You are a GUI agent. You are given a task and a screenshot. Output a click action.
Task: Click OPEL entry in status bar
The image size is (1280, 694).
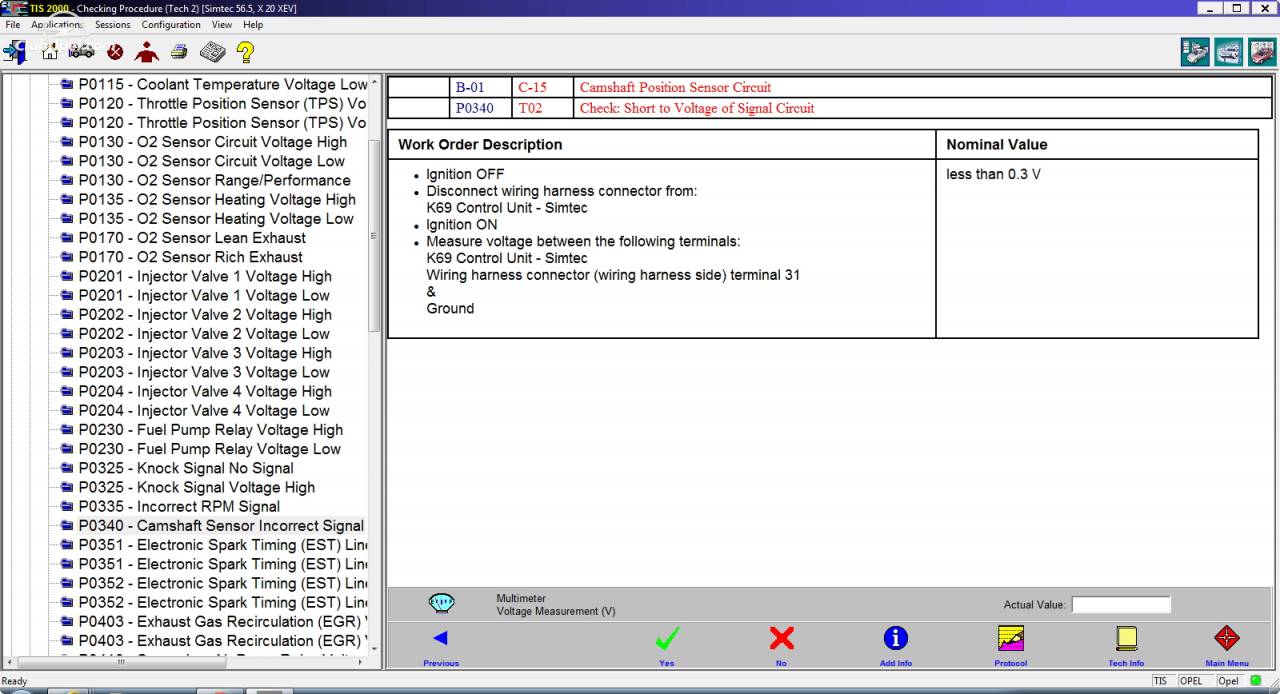1194,681
